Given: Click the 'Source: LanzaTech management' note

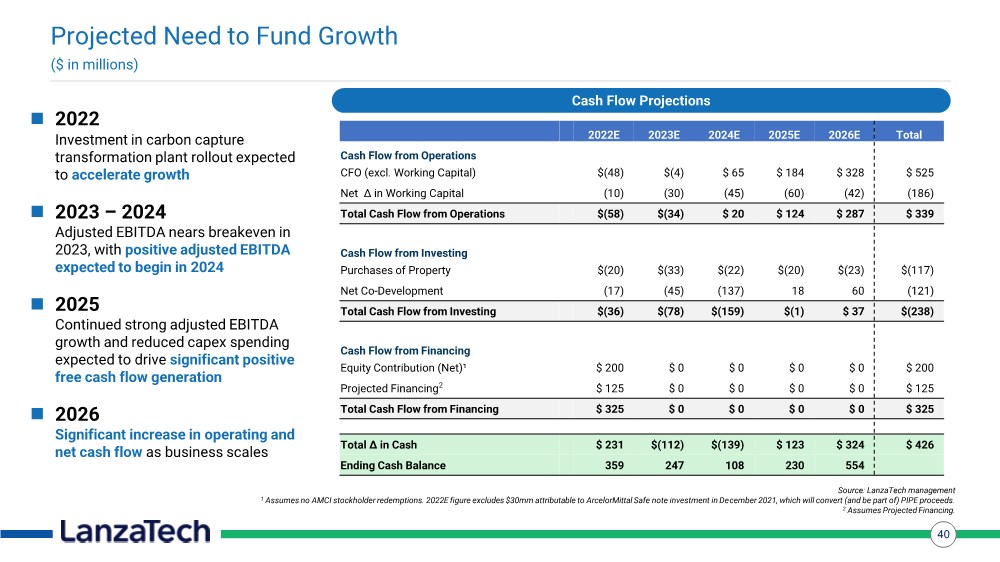Looking at the screenshot, I should pos(896,490).
